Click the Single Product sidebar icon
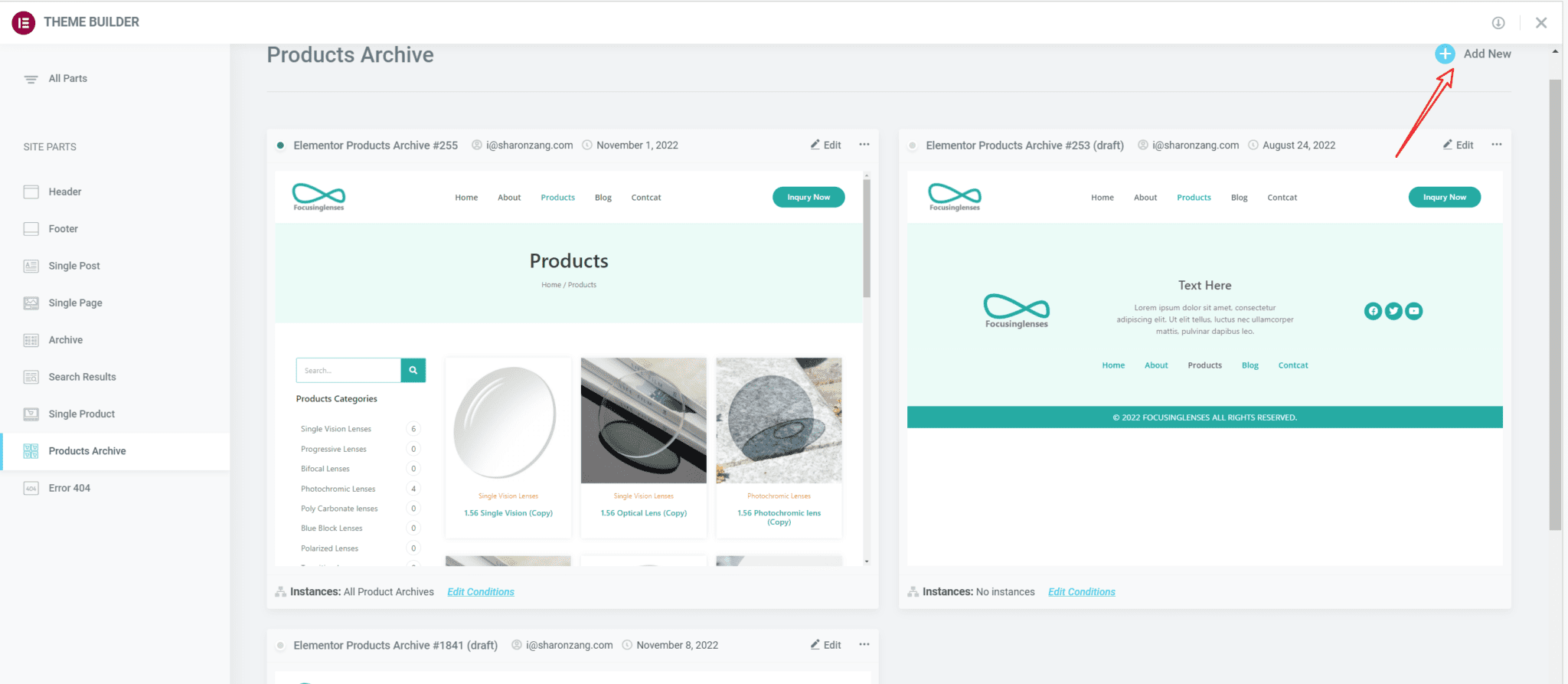This screenshot has height=684, width=1568. (x=31, y=414)
